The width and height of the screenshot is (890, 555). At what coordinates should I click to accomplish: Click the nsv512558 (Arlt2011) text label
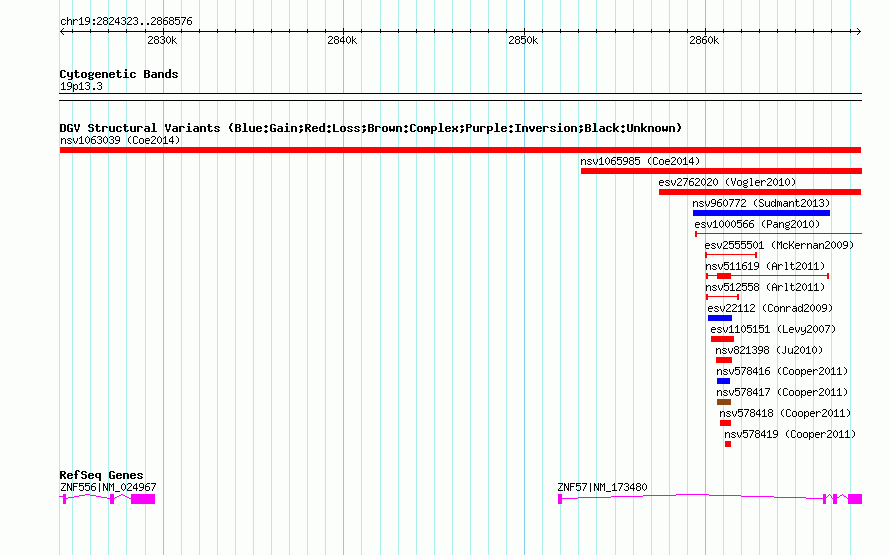pos(765,287)
